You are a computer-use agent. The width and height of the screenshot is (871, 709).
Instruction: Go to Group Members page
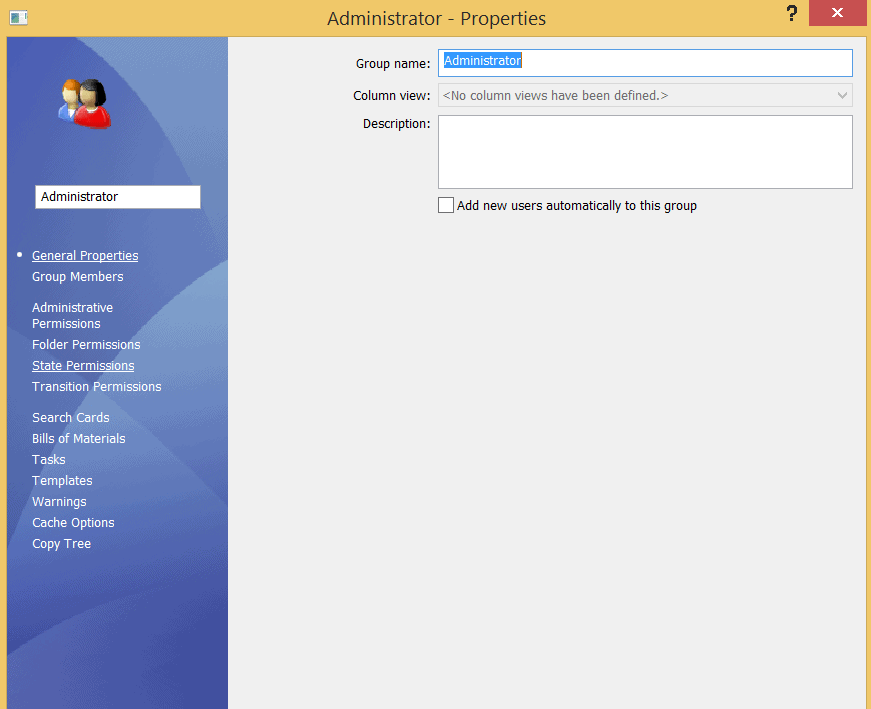pyautogui.click(x=78, y=277)
